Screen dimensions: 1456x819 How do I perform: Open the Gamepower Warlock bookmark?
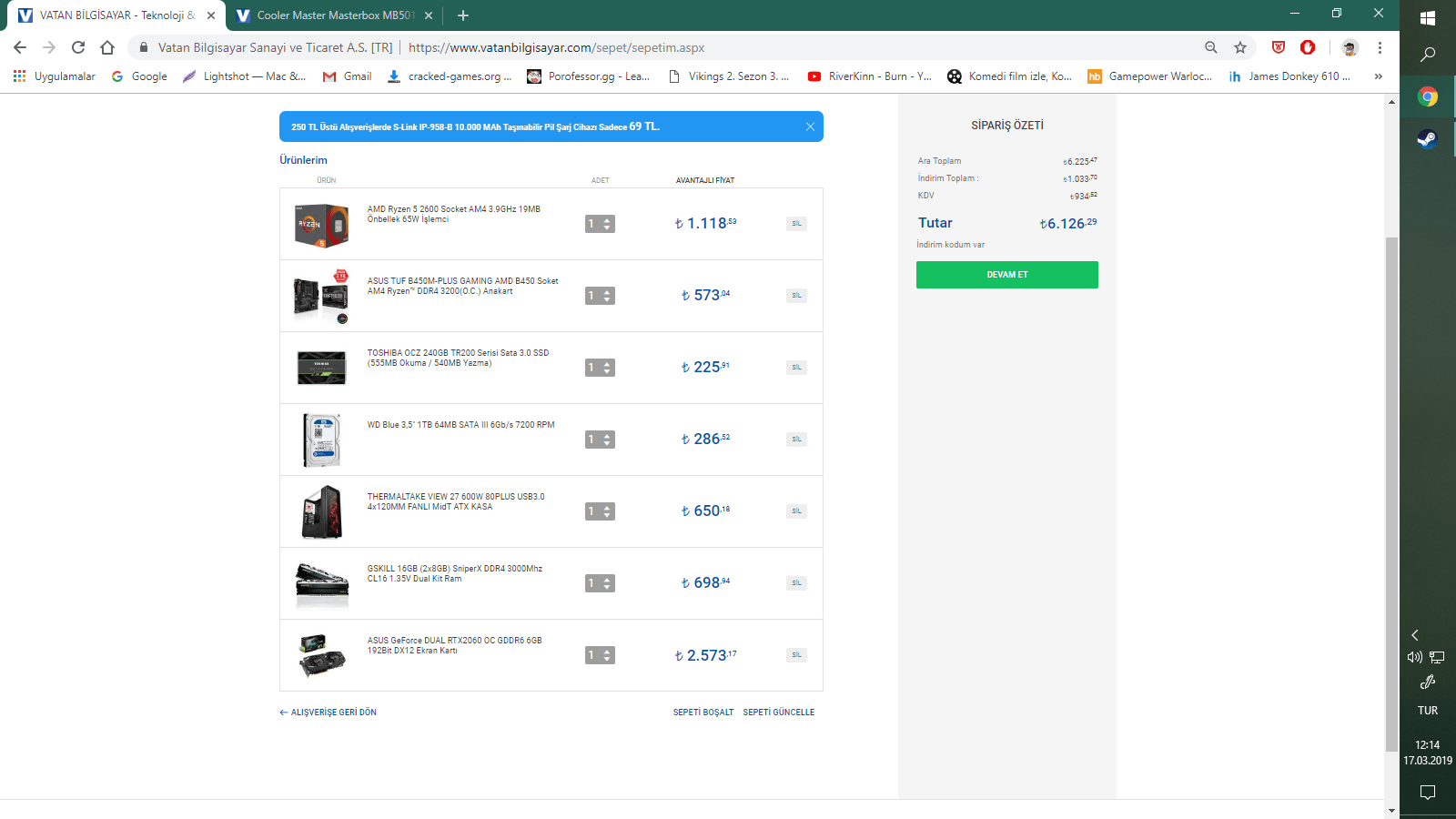(x=1149, y=76)
